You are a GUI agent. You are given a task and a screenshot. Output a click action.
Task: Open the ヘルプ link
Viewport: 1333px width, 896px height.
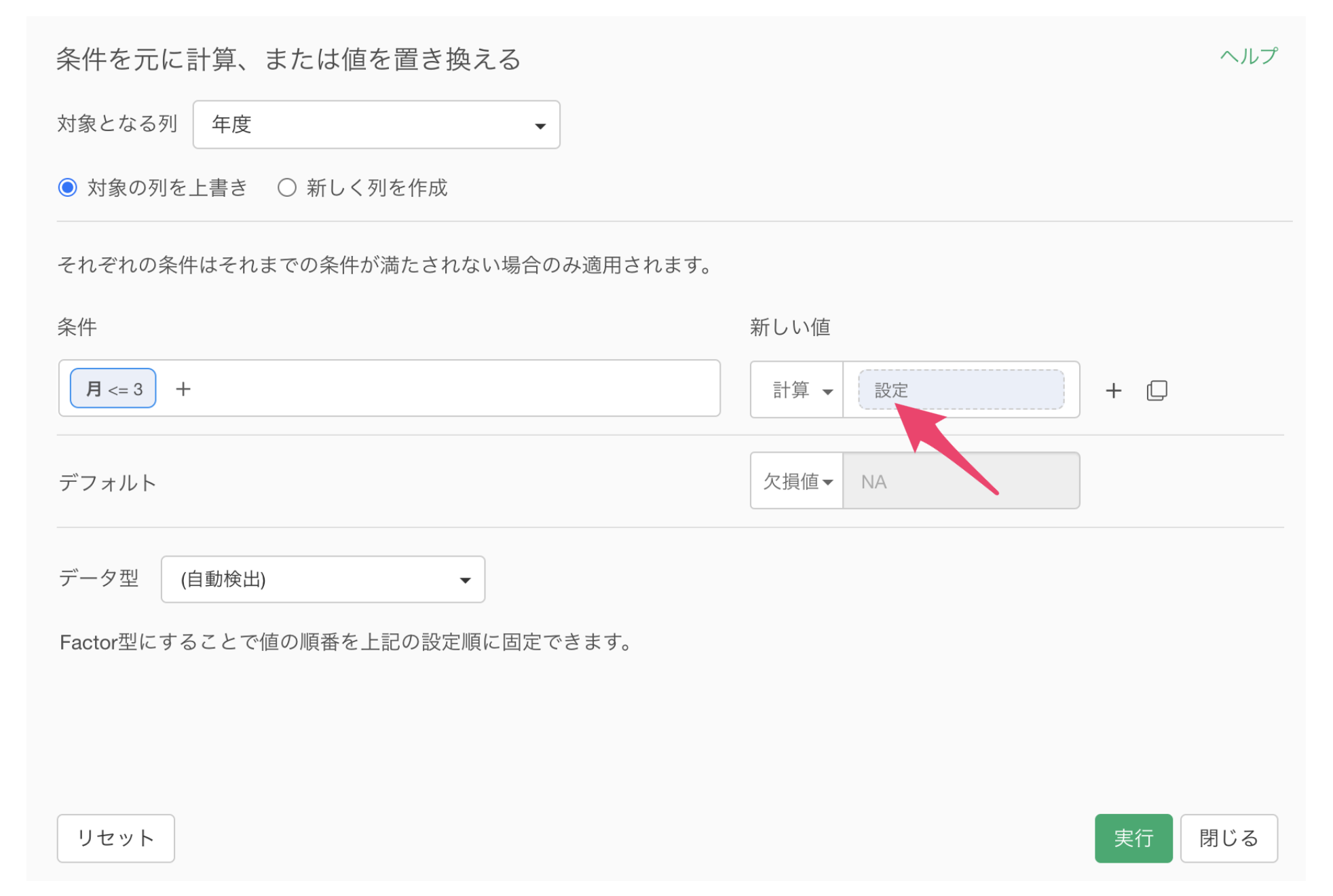[1248, 56]
